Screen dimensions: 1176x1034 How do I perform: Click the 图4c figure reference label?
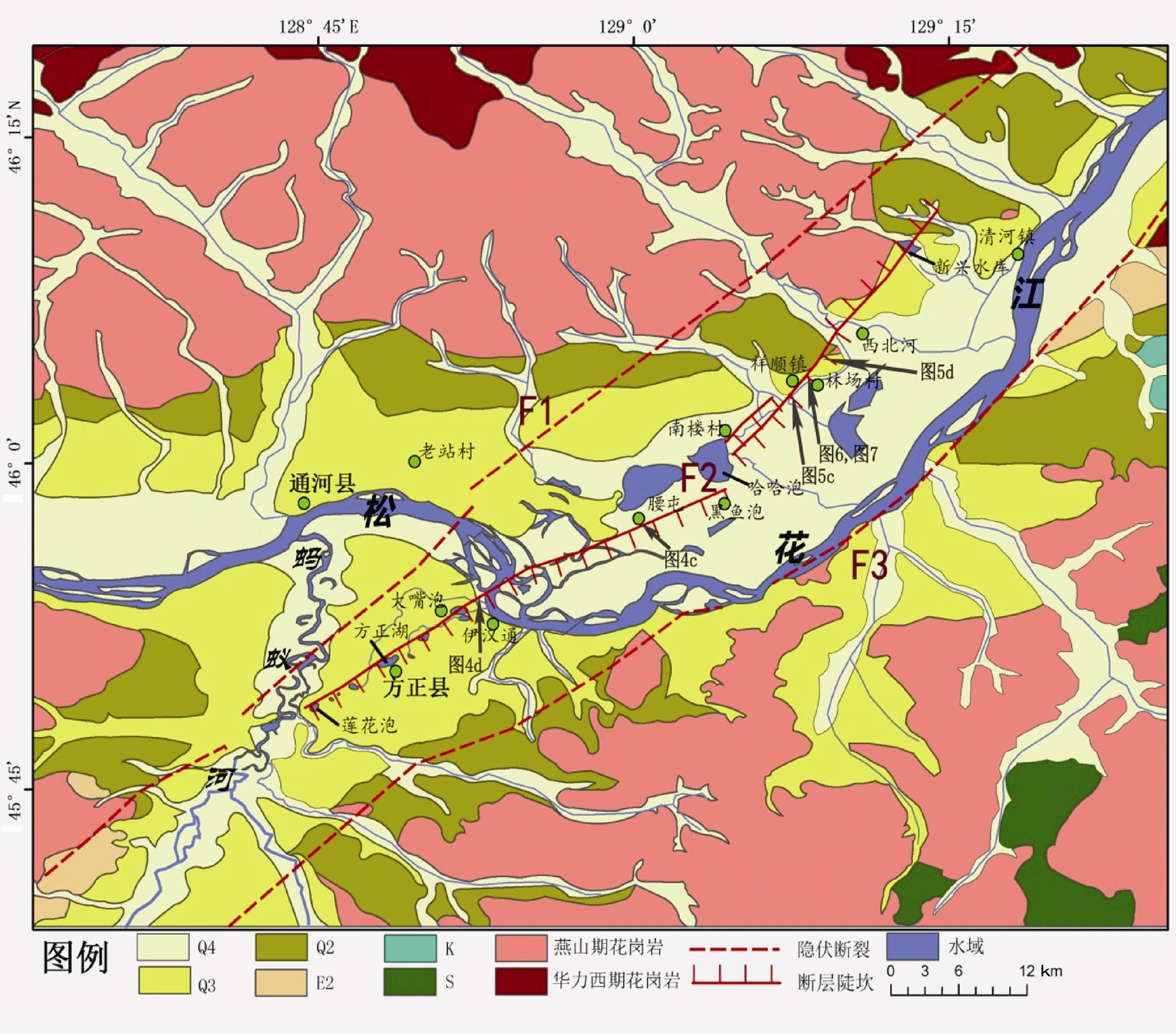point(680,559)
